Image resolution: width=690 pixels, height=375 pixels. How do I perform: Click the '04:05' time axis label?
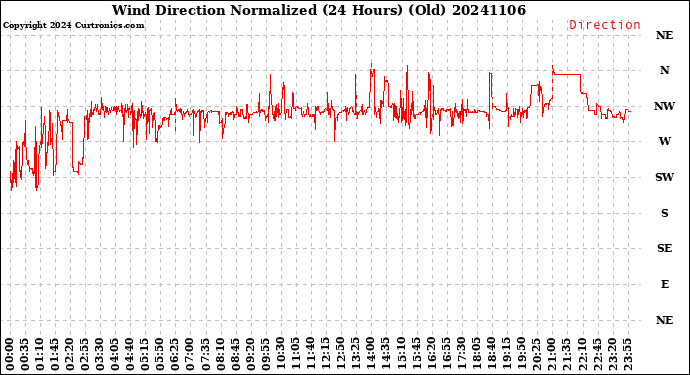(115, 354)
